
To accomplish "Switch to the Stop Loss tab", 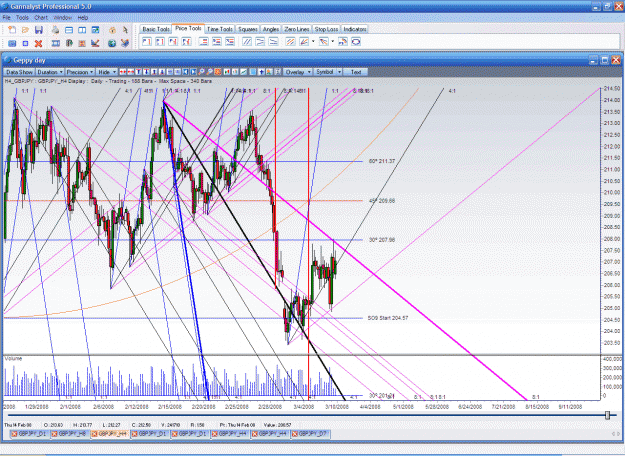I will (x=326, y=29).
